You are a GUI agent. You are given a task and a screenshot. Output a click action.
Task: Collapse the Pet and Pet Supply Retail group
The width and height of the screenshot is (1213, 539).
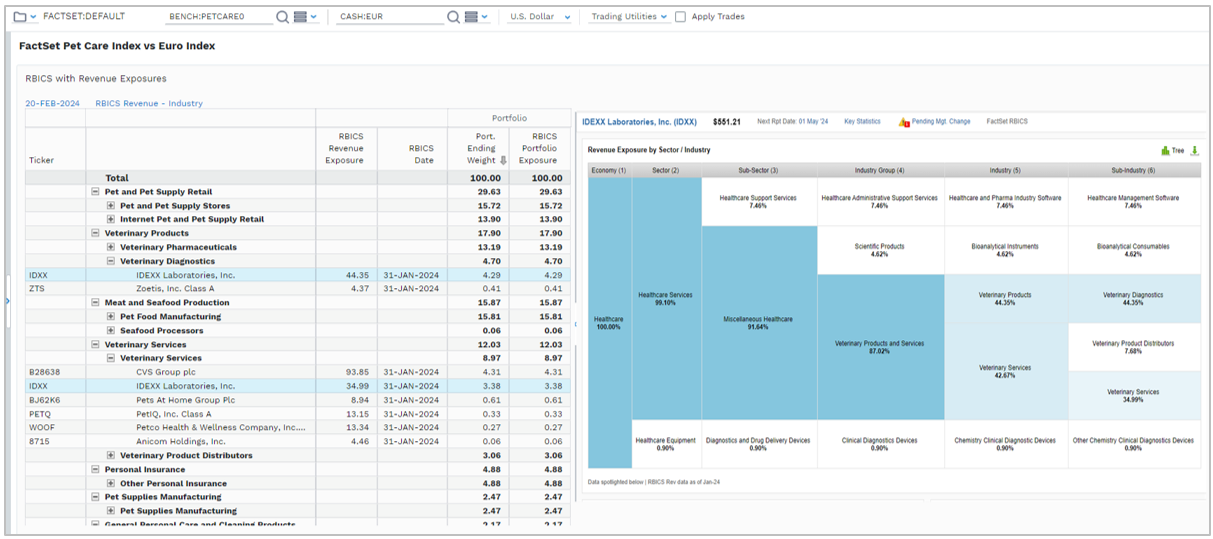pyautogui.click(x=95, y=192)
